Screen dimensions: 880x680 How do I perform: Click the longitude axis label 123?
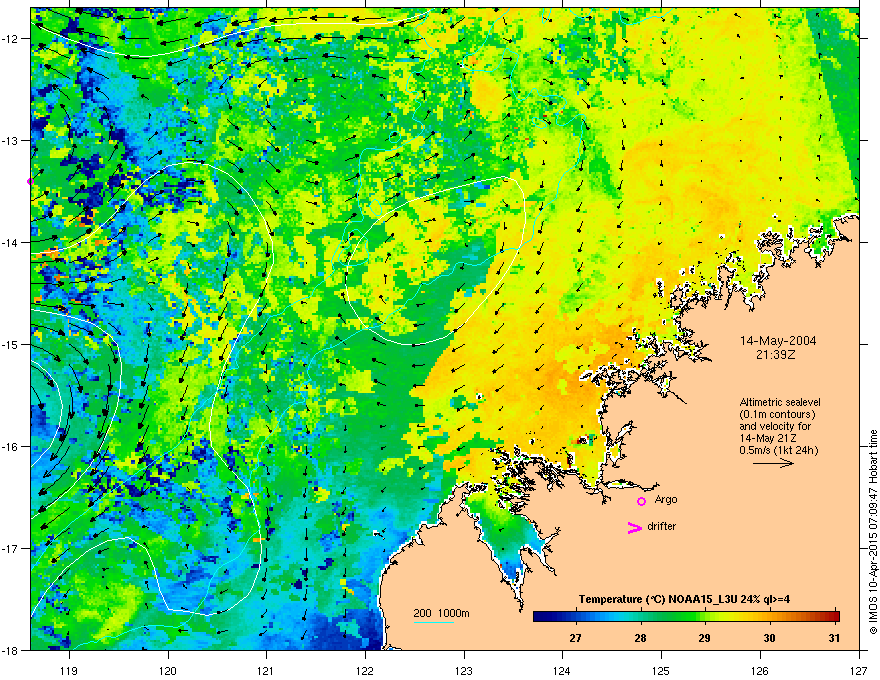click(464, 670)
